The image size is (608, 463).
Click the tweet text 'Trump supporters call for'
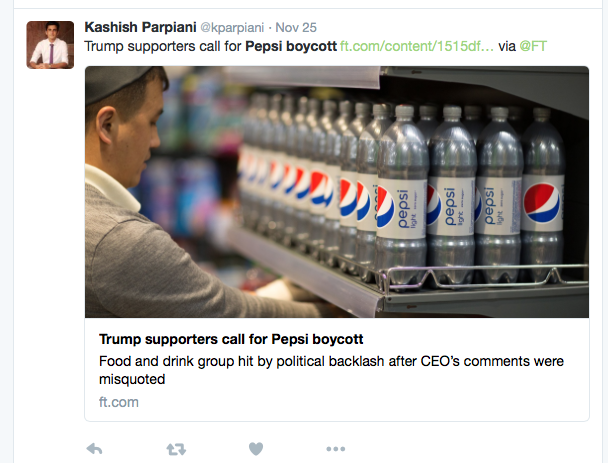[x=163, y=46]
